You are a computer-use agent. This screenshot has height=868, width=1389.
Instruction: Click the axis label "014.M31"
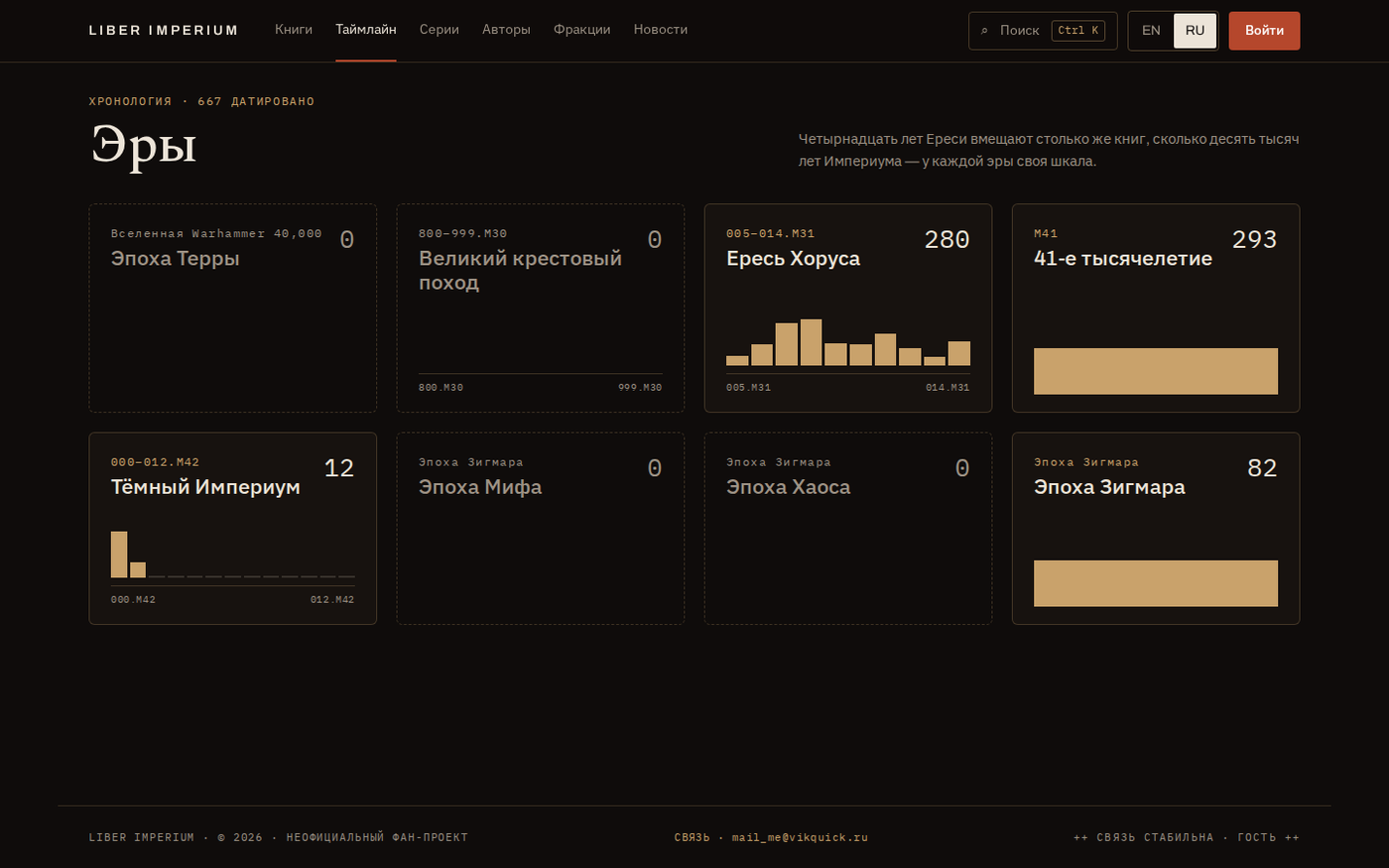point(947,387)
